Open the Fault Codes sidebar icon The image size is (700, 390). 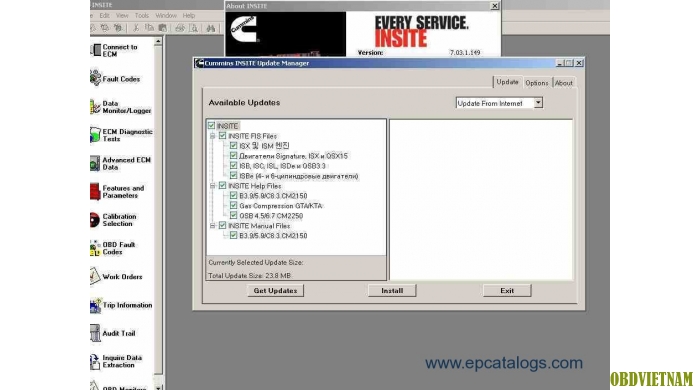[95, 79]
